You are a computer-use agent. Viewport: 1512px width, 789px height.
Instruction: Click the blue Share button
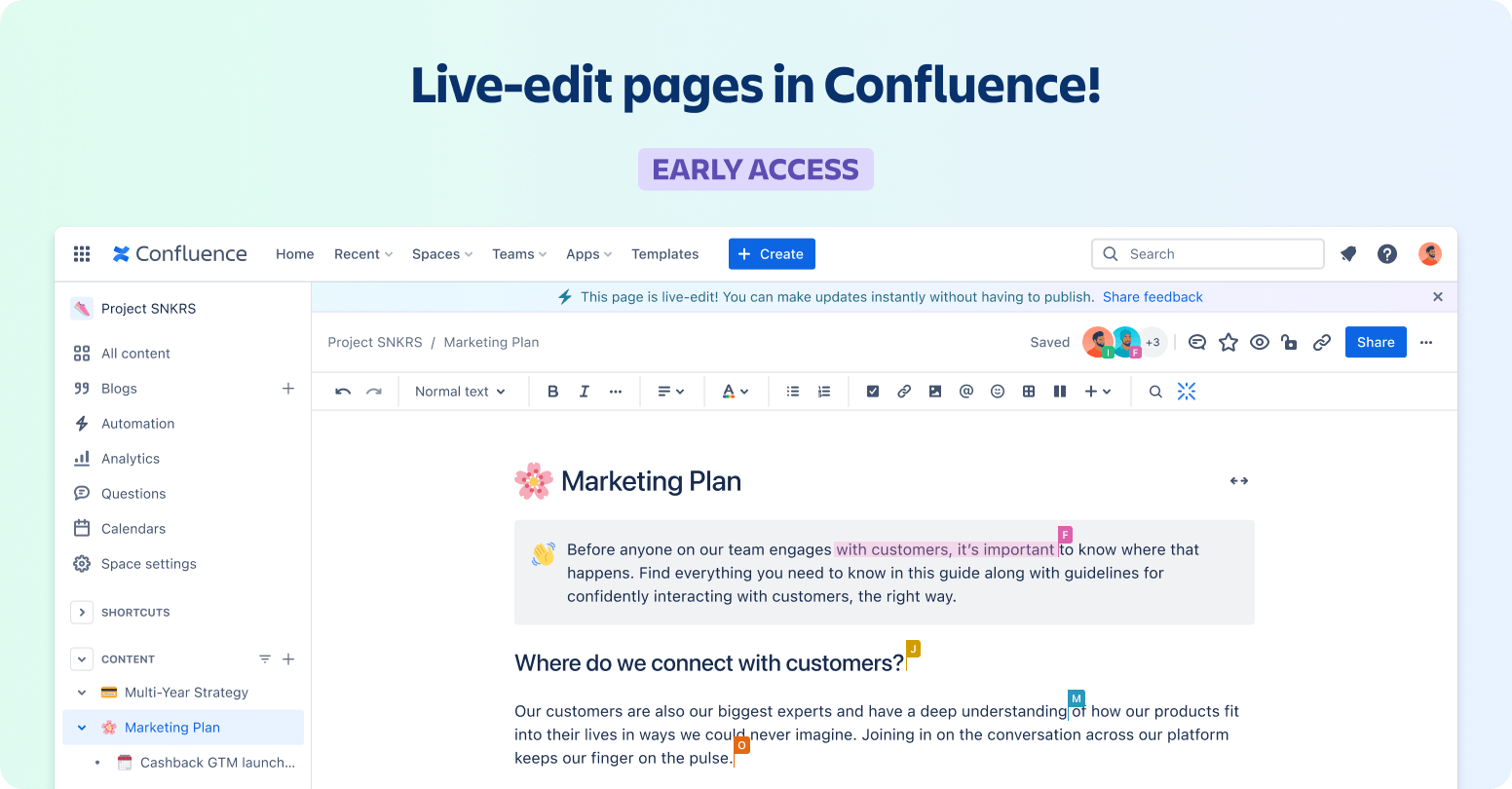point(1376,342)
